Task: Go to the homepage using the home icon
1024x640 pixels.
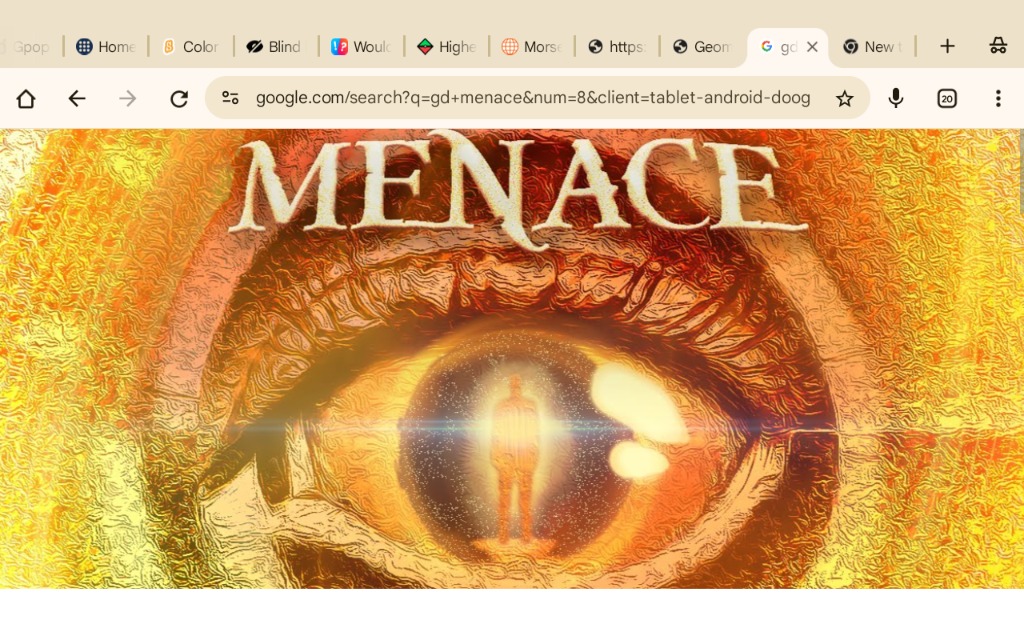Action: tap(26, 98)
